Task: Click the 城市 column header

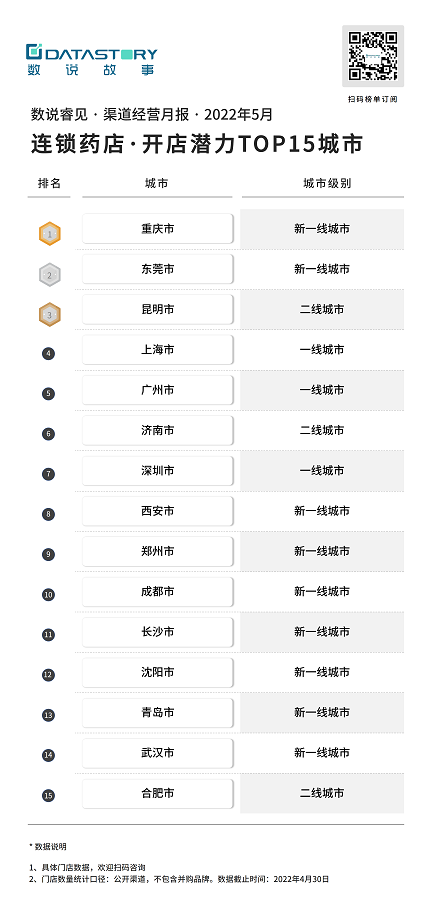Action: [x=157, y=183]
